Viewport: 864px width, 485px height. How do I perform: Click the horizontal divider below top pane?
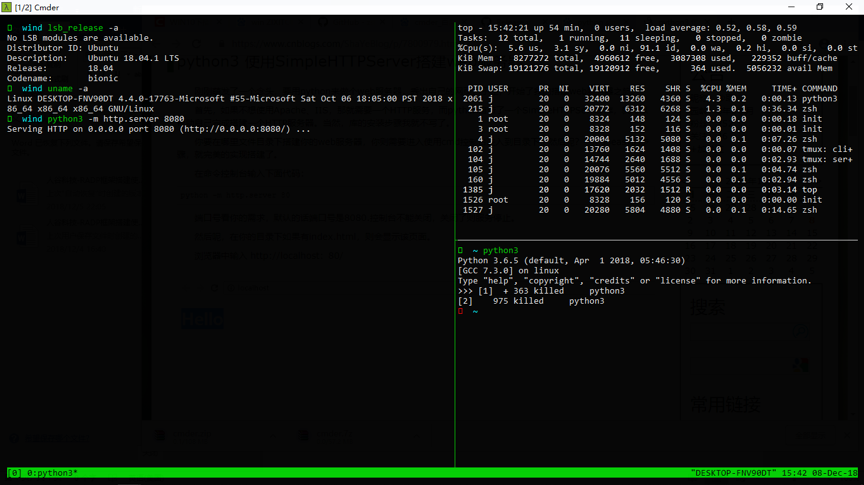click(657, 240)
